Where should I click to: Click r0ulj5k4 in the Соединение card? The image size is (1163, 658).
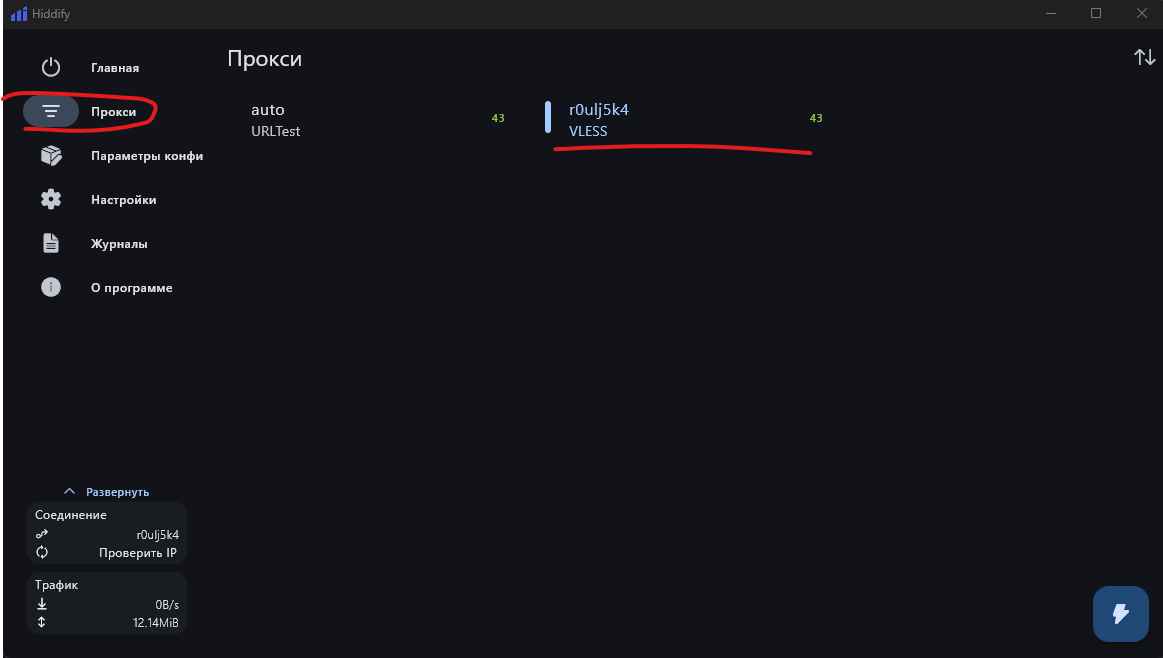tap(157, 535)
